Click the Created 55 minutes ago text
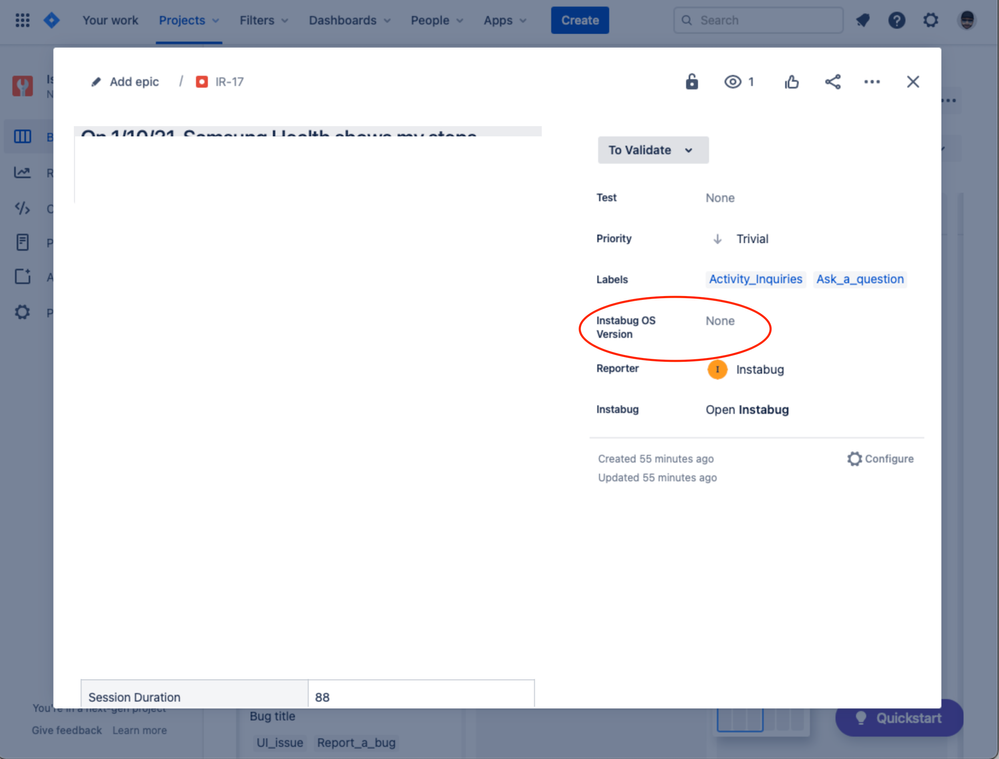 656,459
